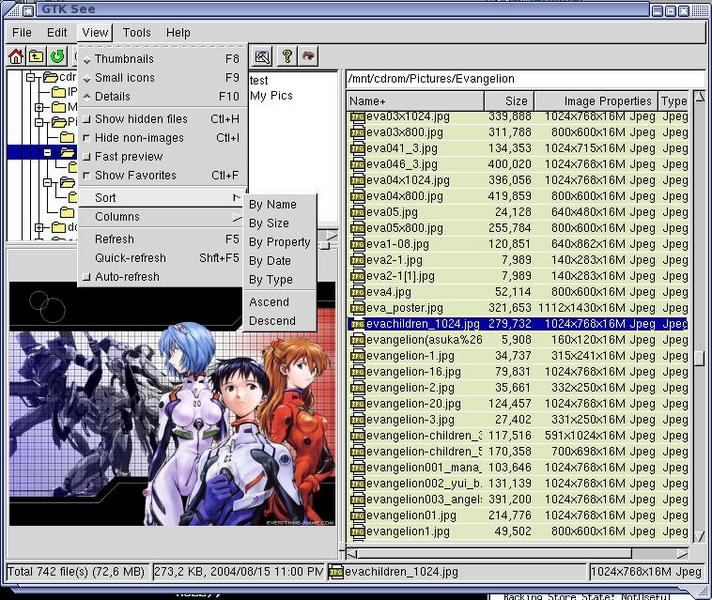Click JPG icon beside eva03x800.jpg

pos(357,133)
